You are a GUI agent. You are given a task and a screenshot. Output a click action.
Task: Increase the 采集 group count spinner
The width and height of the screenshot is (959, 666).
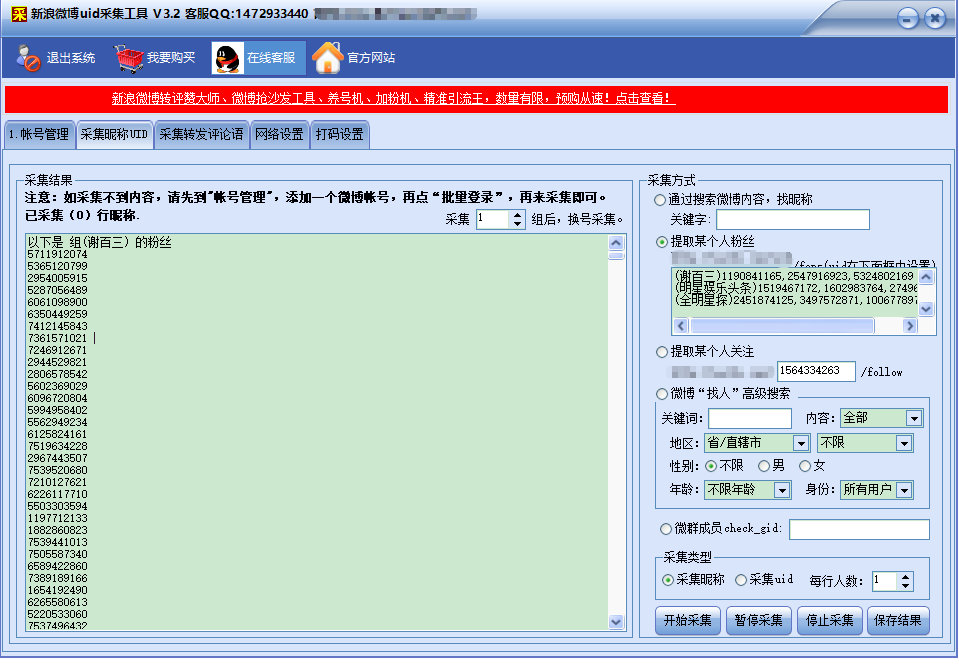517,215
